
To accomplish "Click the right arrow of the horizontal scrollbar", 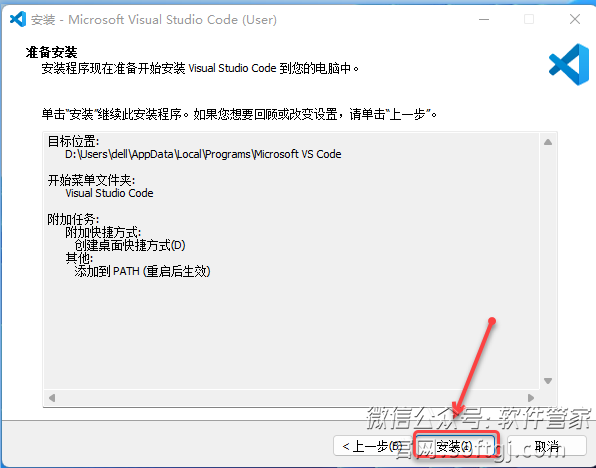I will point(531,398).
